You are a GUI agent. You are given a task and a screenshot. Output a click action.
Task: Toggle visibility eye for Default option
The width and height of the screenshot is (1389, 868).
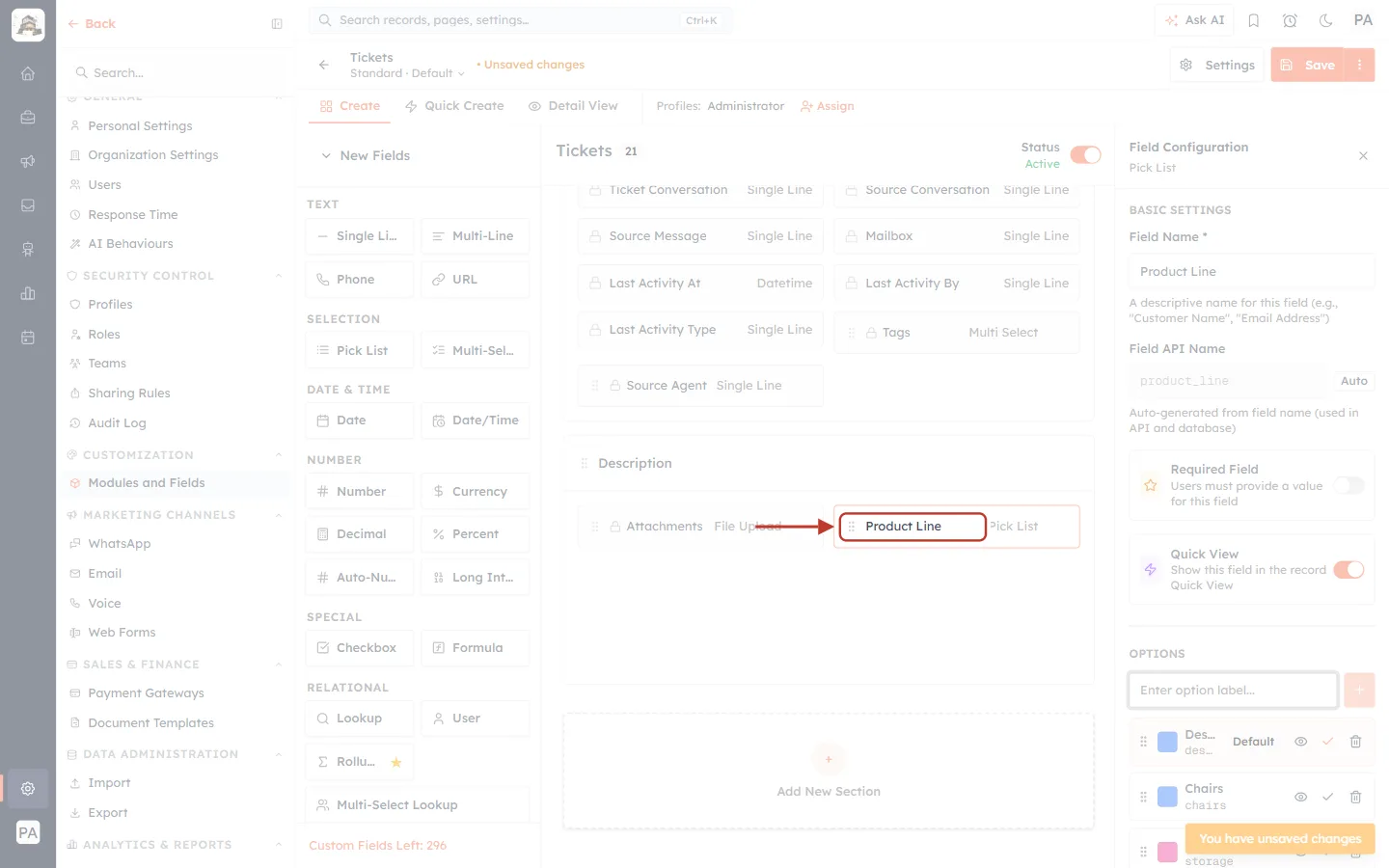click(1300, 742)
